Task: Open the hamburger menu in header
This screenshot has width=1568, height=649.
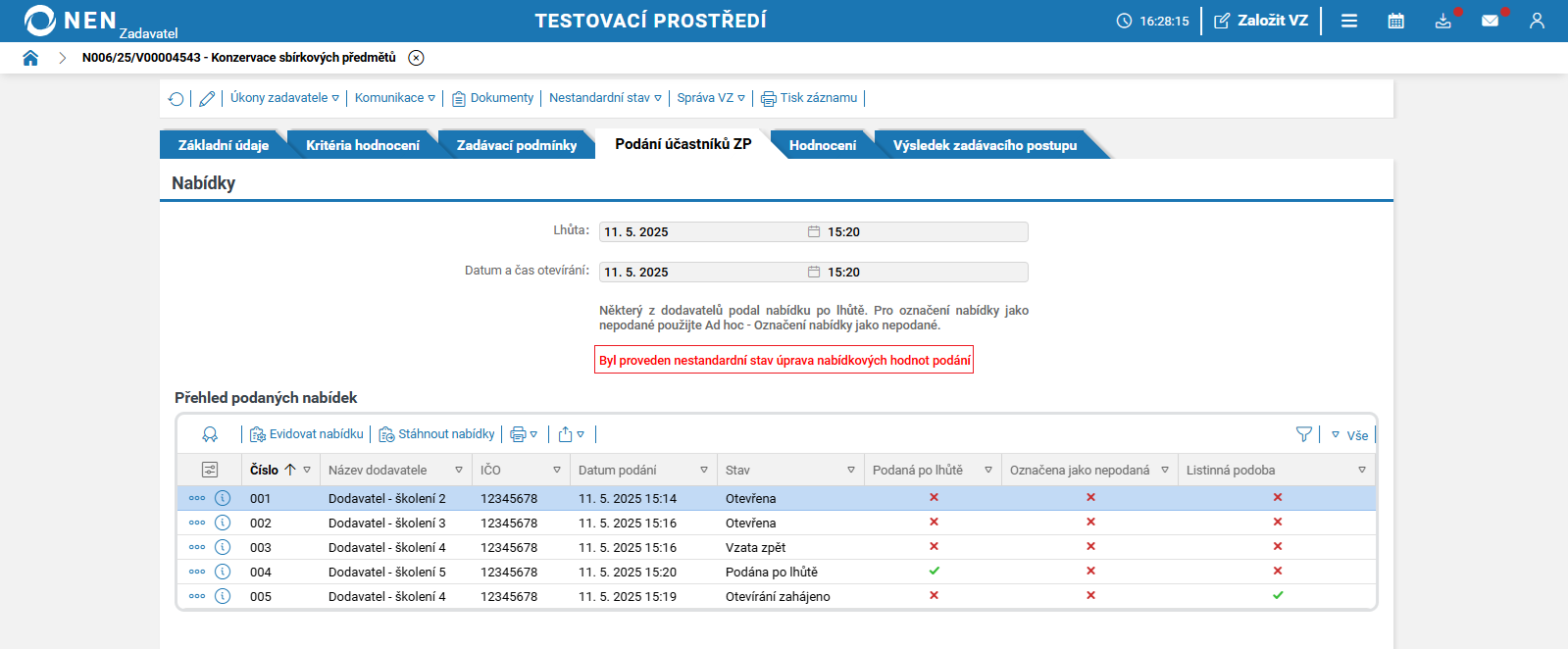Action: click(1349, 21)
